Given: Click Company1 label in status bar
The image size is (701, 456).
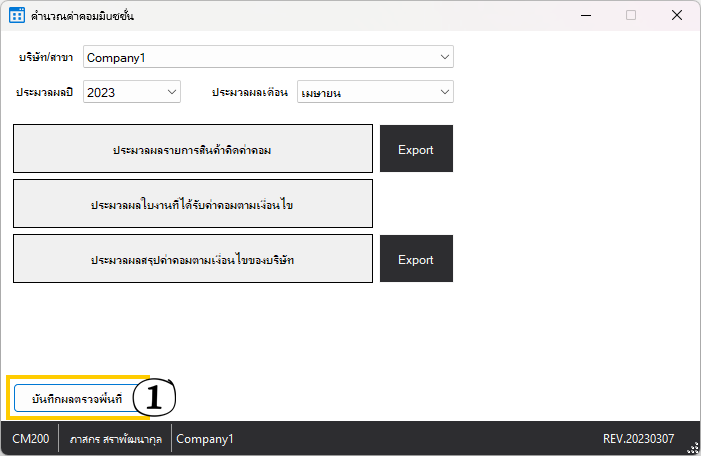Looking at the screenshot, I should (x=205, y=439).
